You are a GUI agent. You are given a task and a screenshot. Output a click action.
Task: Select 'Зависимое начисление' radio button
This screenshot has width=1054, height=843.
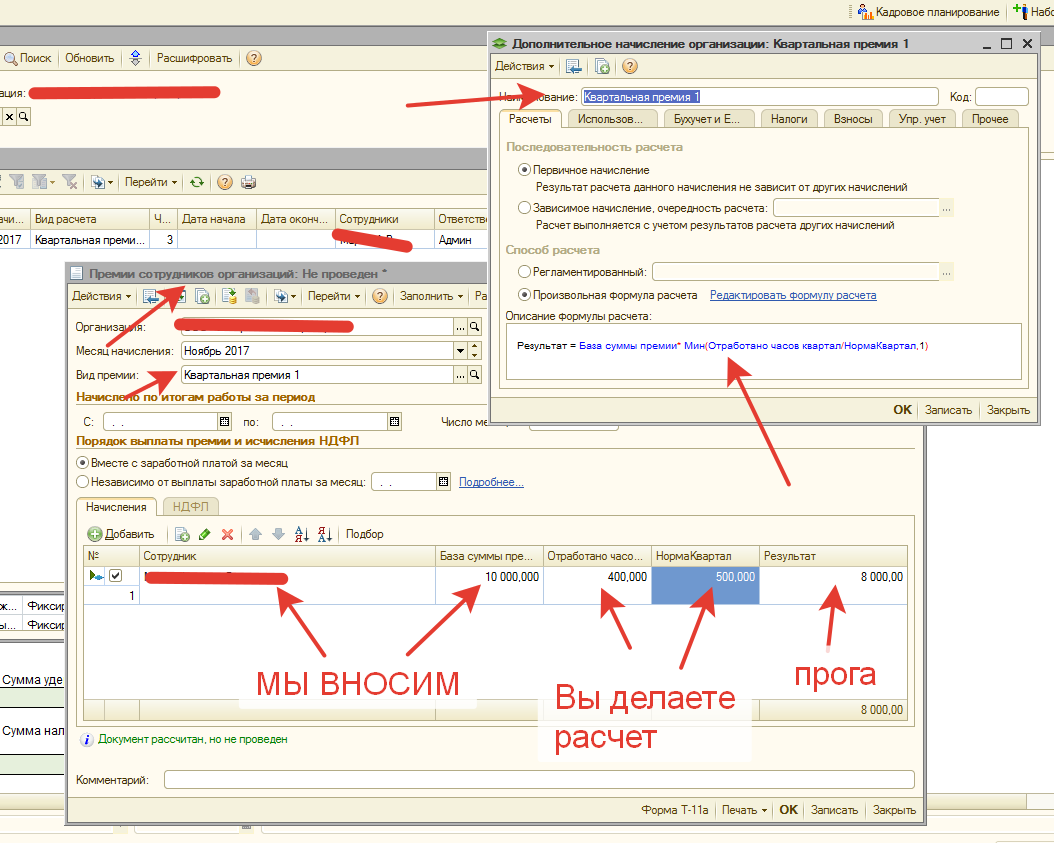(525, 208)
